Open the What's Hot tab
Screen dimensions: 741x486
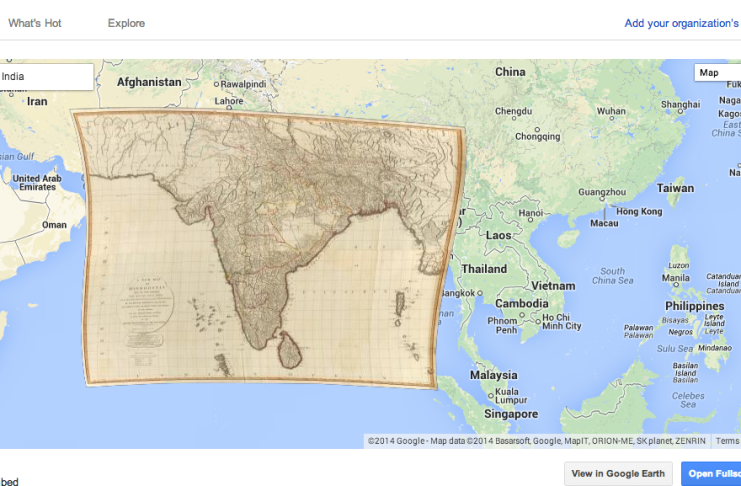[34, 23]
